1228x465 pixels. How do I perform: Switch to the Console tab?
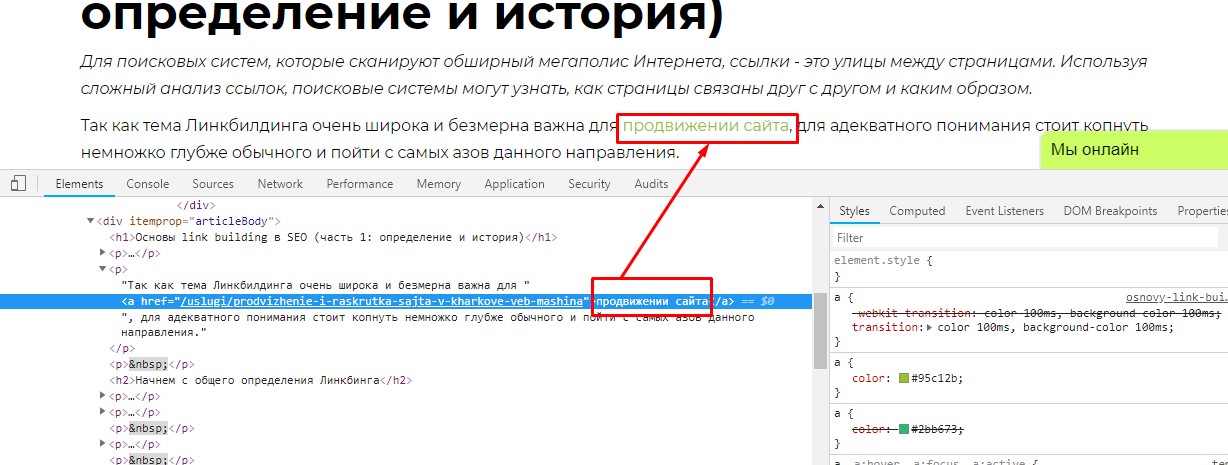tap(148, 184)
